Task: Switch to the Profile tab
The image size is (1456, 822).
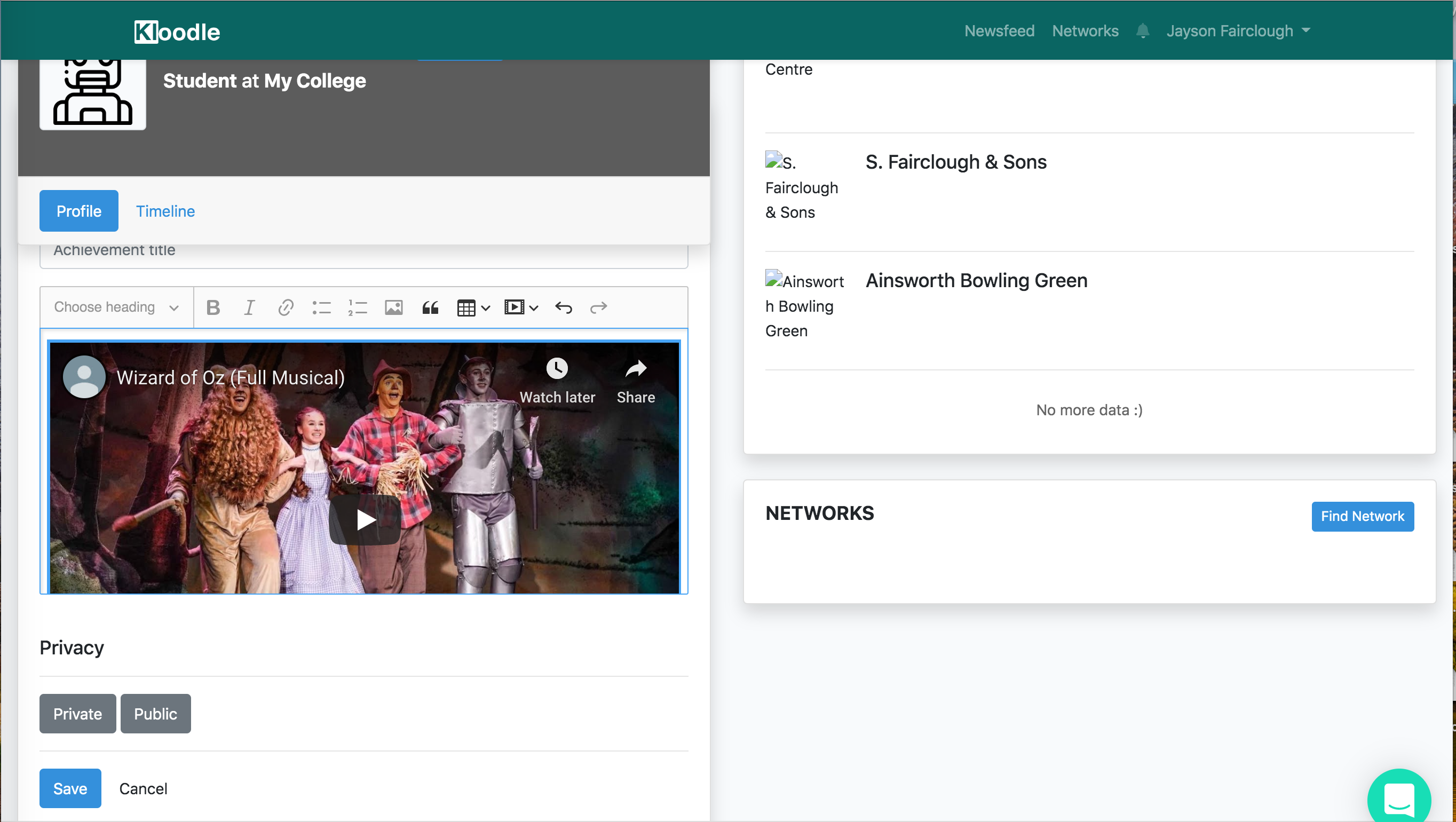Action: click(78, 211)
